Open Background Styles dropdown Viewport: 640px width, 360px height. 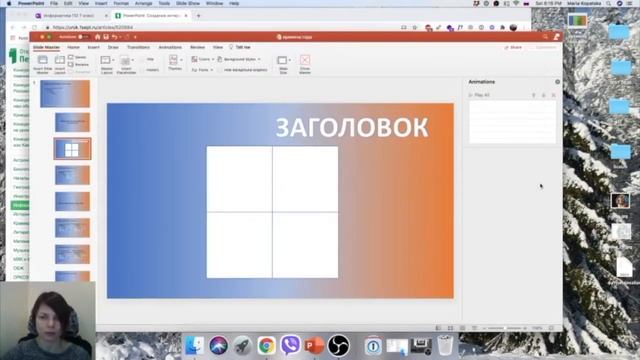pyautogui.click(x=239, y=59)
